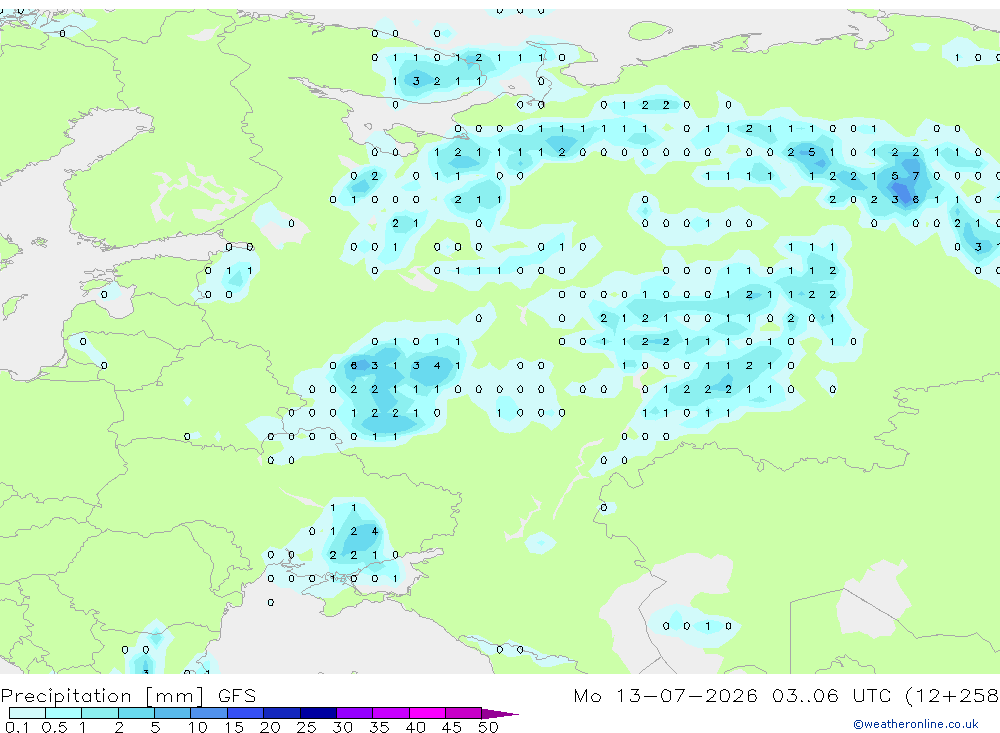
Task: Pick the 15–20 mm legend color swatch
Action: (246, 713)
